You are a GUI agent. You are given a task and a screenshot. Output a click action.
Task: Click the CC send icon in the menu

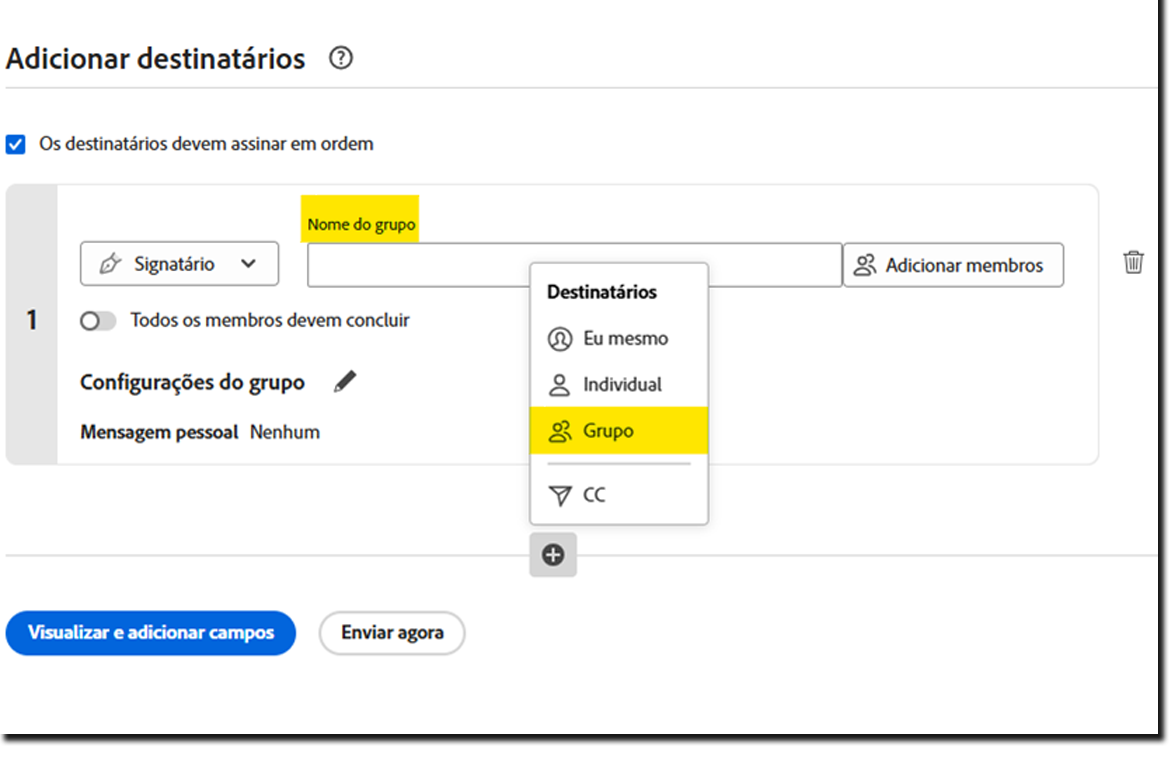tap(560, 494)
